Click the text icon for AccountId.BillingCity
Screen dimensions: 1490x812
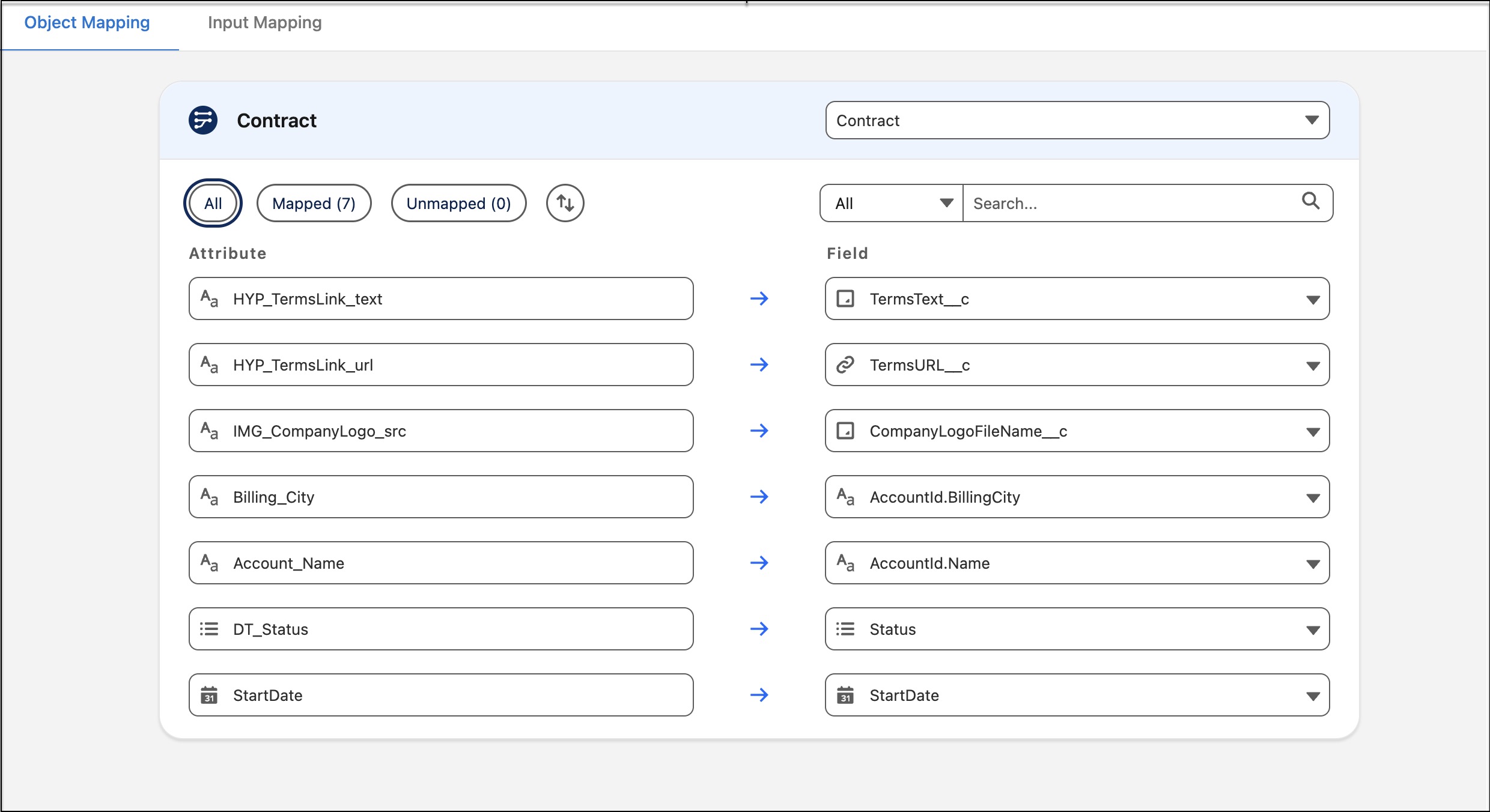[x=845, y=497]
